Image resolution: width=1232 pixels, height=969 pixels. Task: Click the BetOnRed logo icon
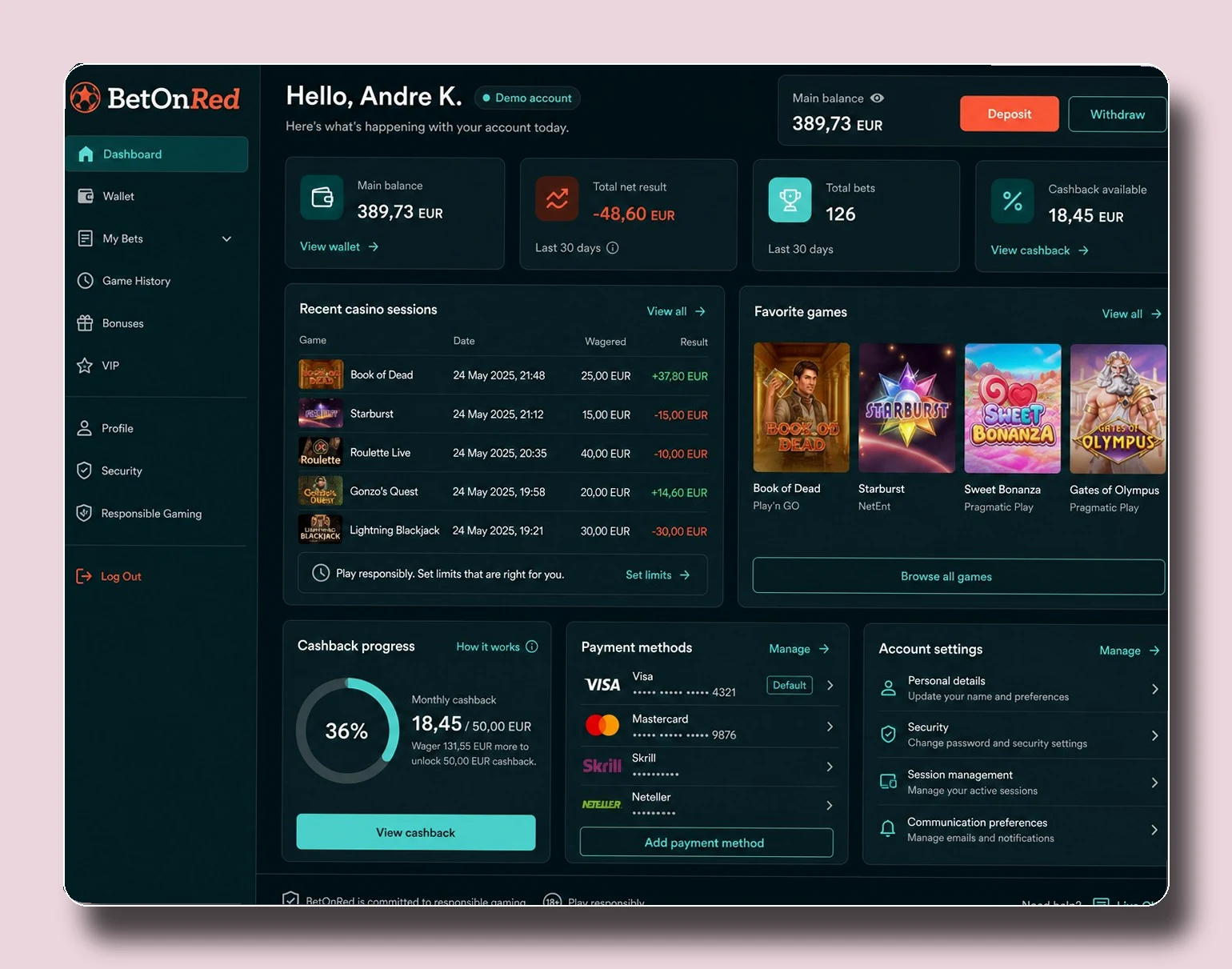[85, 98]
